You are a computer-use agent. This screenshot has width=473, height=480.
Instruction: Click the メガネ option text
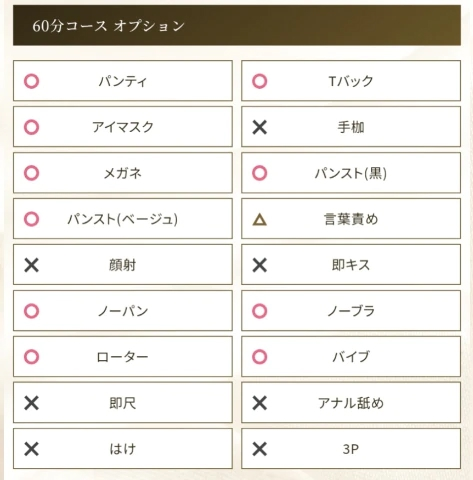tap(123, 173)
